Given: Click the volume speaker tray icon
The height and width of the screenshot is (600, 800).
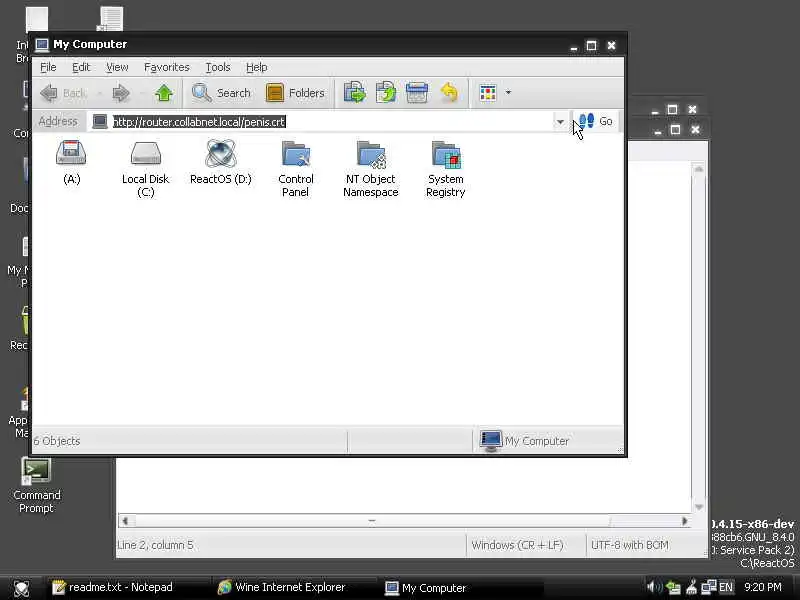Looking at the screenshot, I should (655, 587).
